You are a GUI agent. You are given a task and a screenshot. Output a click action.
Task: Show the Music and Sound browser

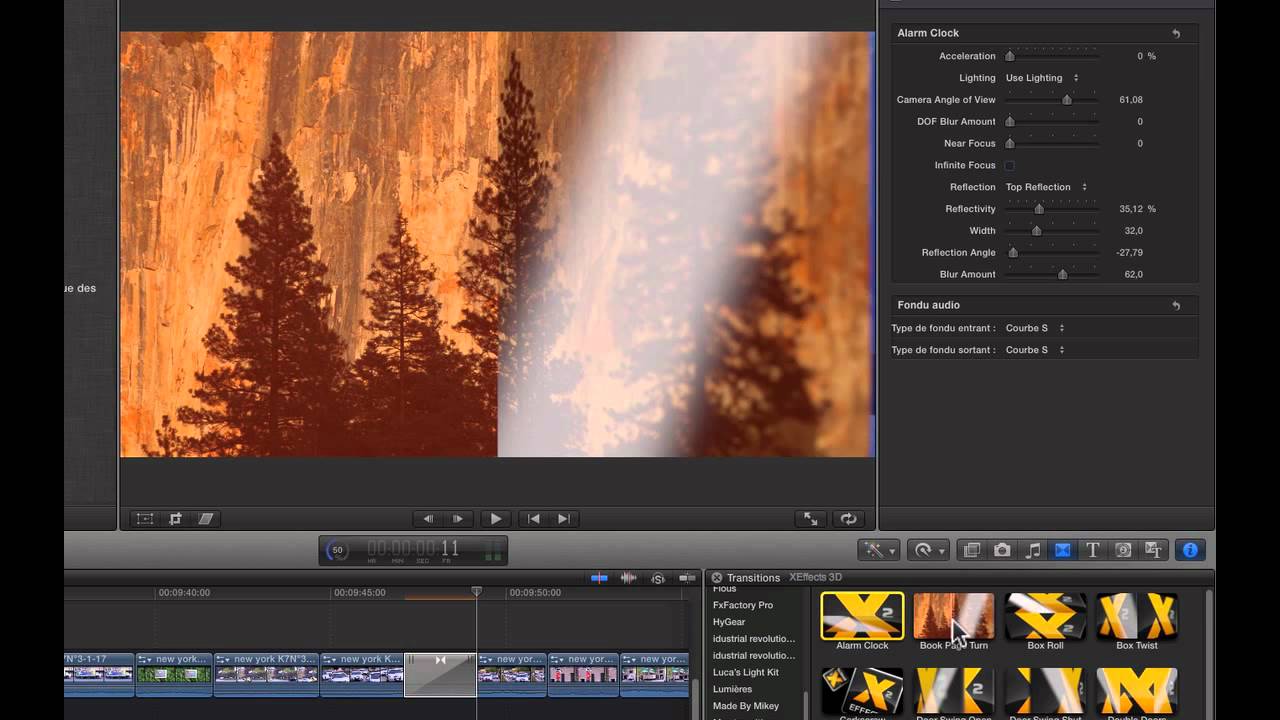[1033, 550]
